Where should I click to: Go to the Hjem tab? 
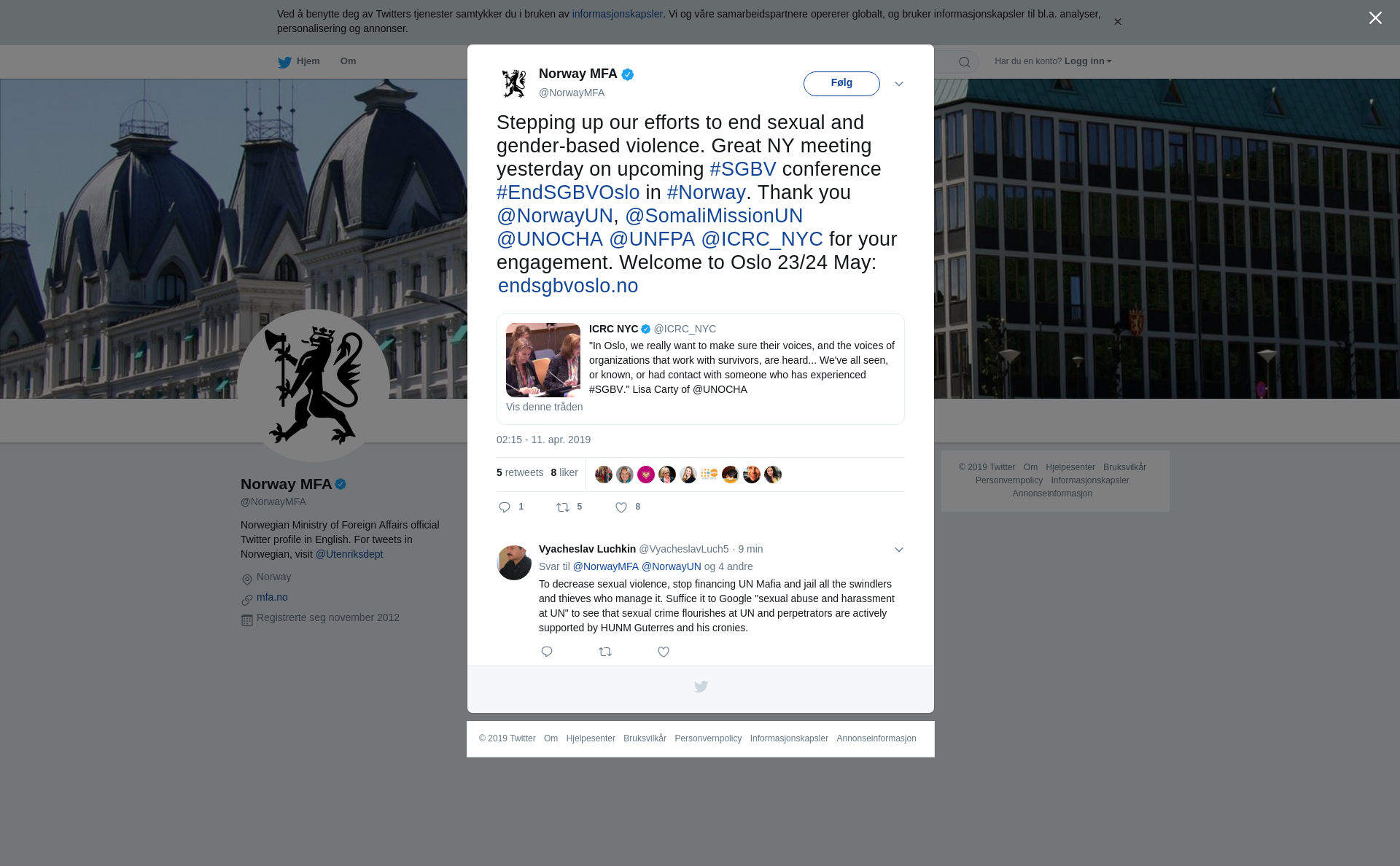tap(299, 62)
